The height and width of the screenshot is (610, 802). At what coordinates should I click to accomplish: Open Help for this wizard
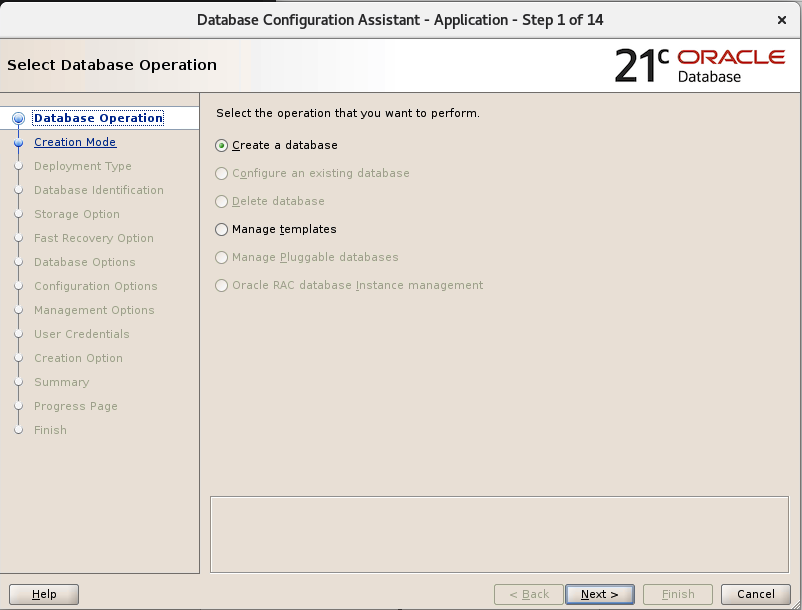44,593
